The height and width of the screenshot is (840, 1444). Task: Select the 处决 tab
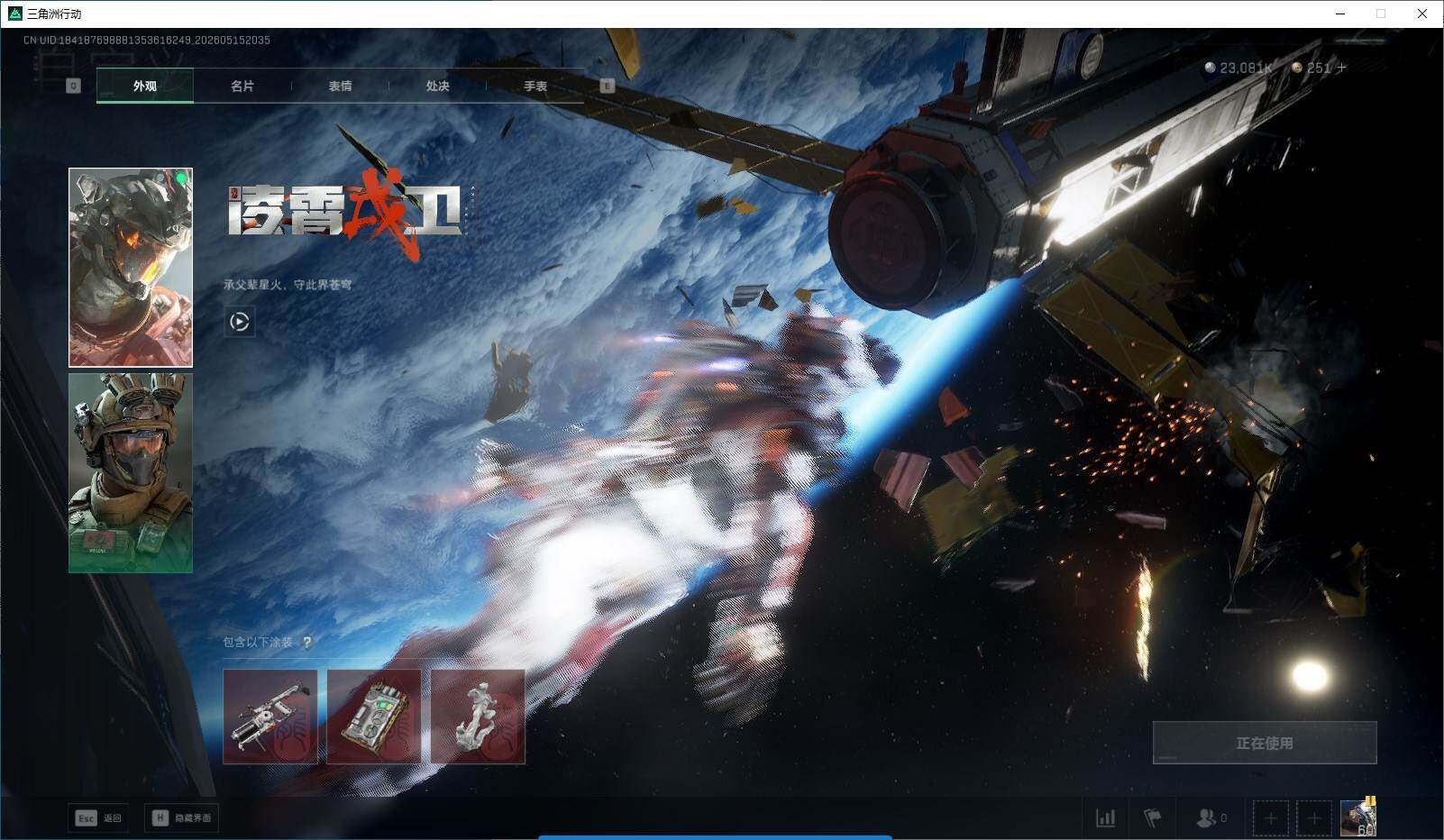pos(437,86)
